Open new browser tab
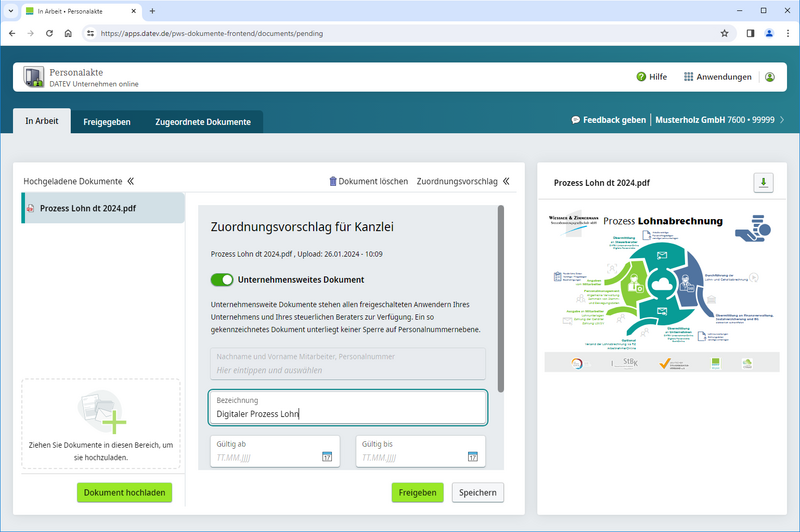The height and width of the screenshot is (532, 800). click(x=152, y=11)
